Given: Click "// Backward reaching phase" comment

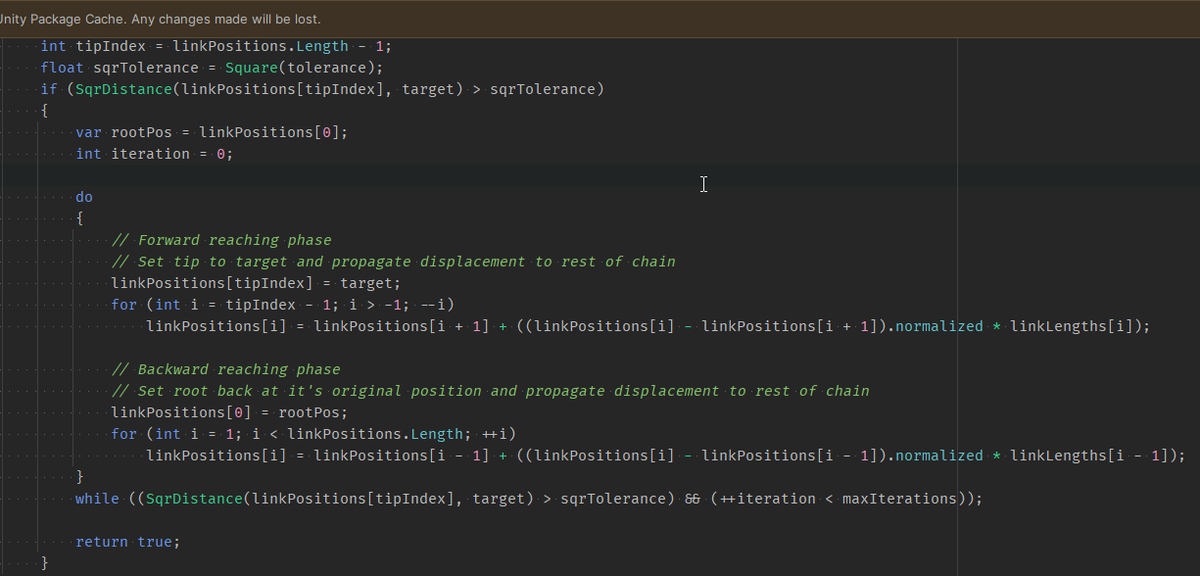Looking at the screenshot, I should (x=225, y=369).
